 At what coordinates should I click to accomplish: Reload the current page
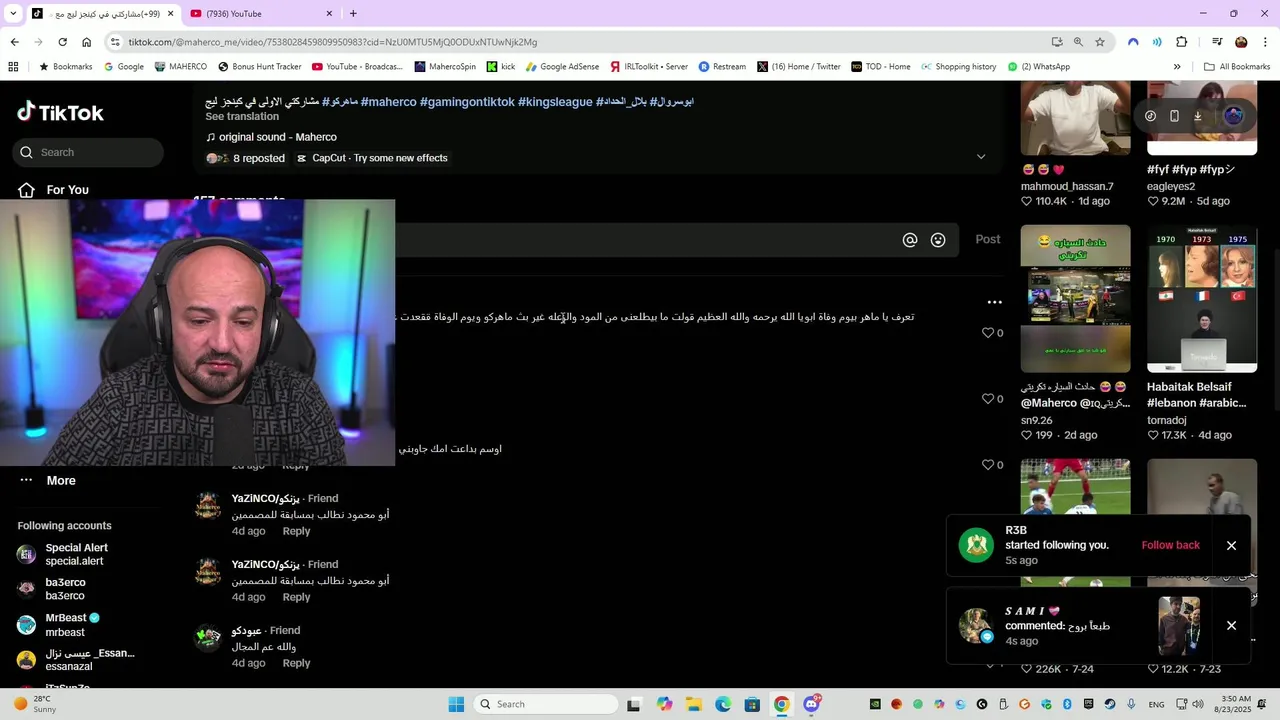tap(62, 42)
